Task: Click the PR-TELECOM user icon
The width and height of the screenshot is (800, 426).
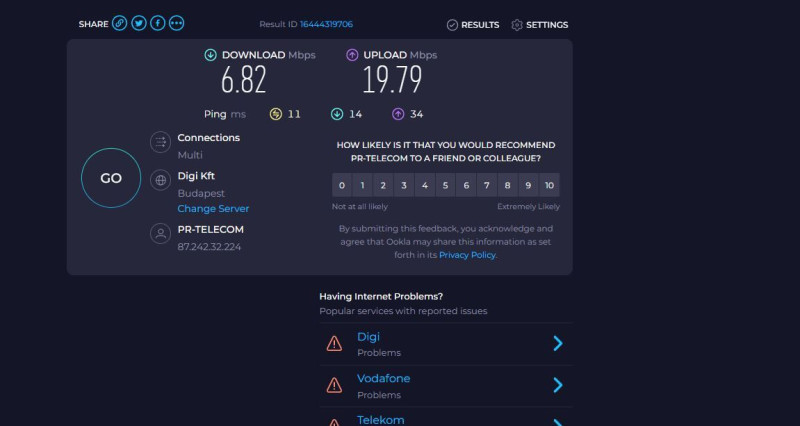Action: (160, 234)
